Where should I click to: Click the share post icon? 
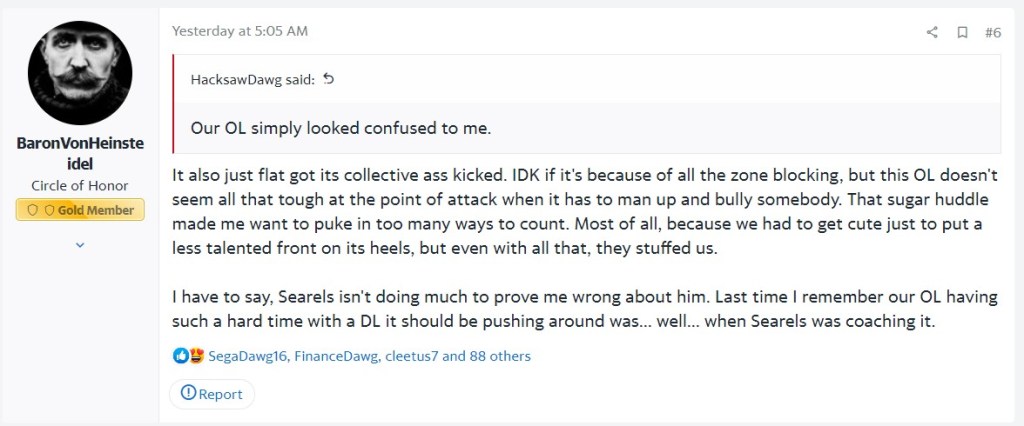tap(932, 32)
